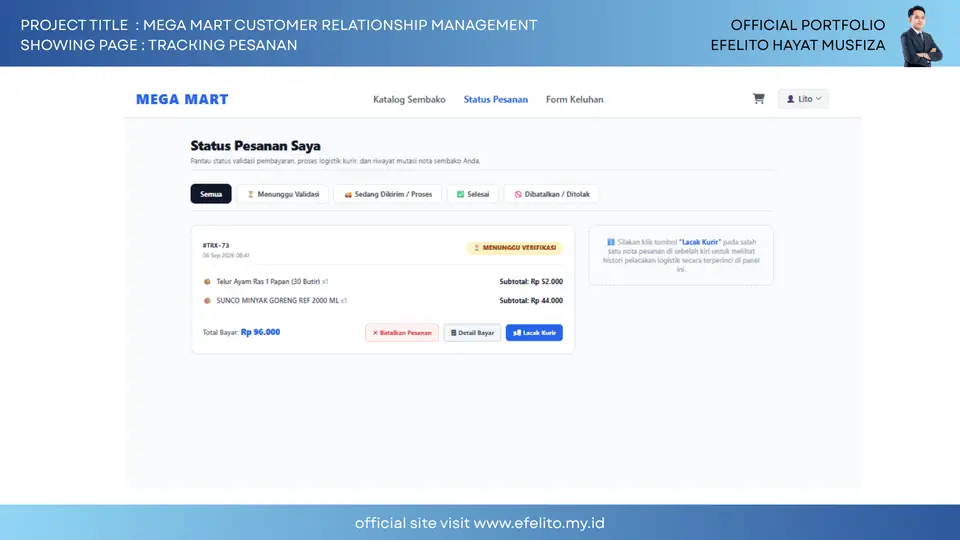Open Detail Bayar for order
This screenshot has width=960, height=540.
click(x=472, y=332)
